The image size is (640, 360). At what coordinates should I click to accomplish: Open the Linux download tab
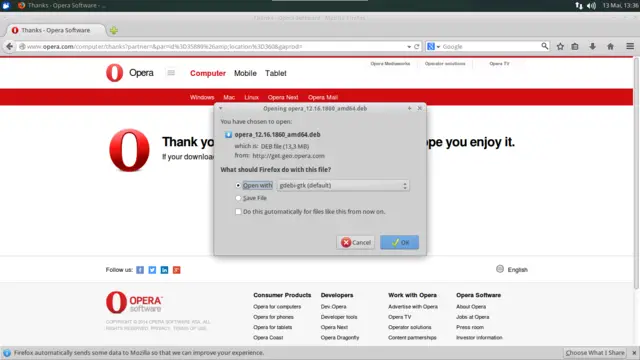251,97
